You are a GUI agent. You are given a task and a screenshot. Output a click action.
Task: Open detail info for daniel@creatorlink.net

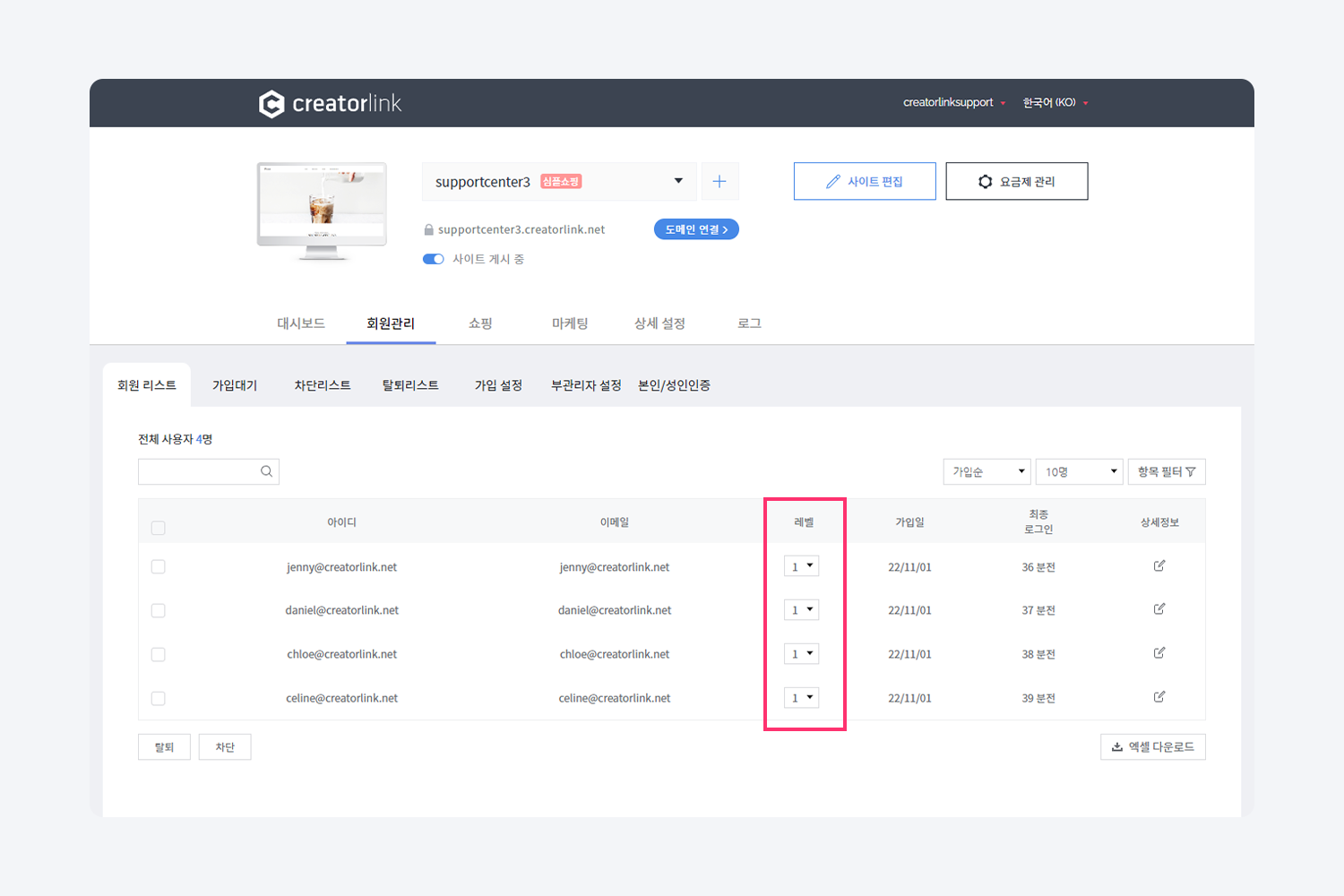point(1159,609)
